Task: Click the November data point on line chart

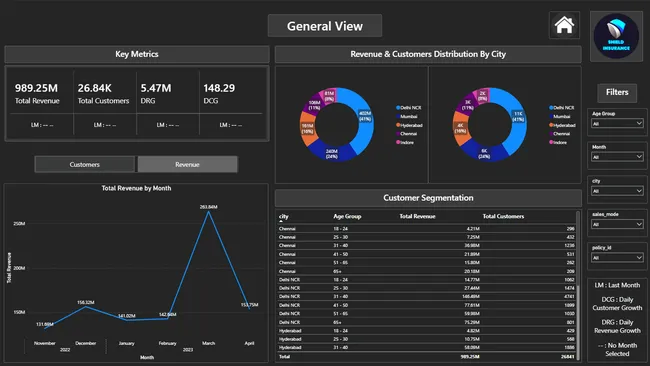Action: pos(45,328)
